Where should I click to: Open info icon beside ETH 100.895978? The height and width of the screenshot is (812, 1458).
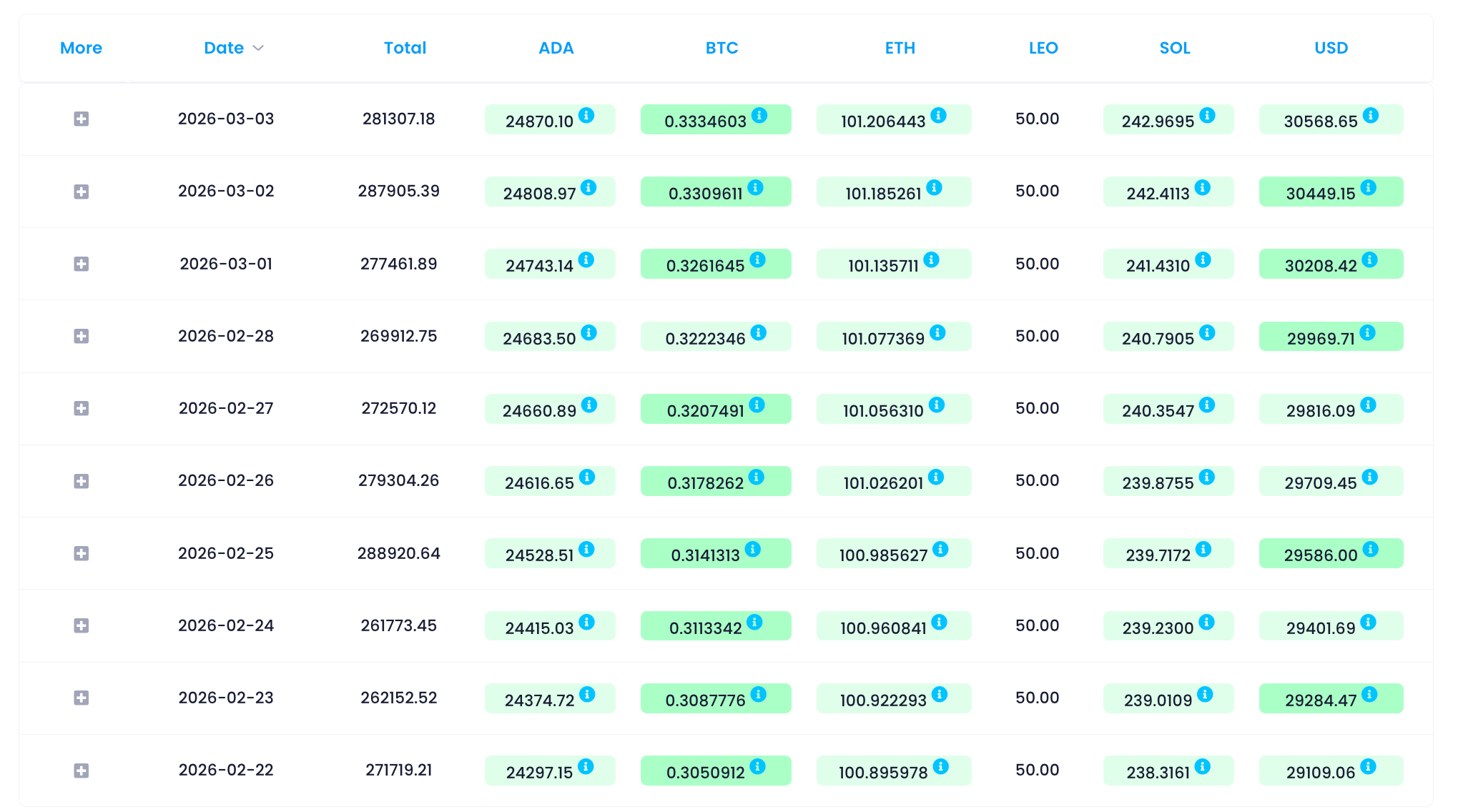(x=941, y=766)
